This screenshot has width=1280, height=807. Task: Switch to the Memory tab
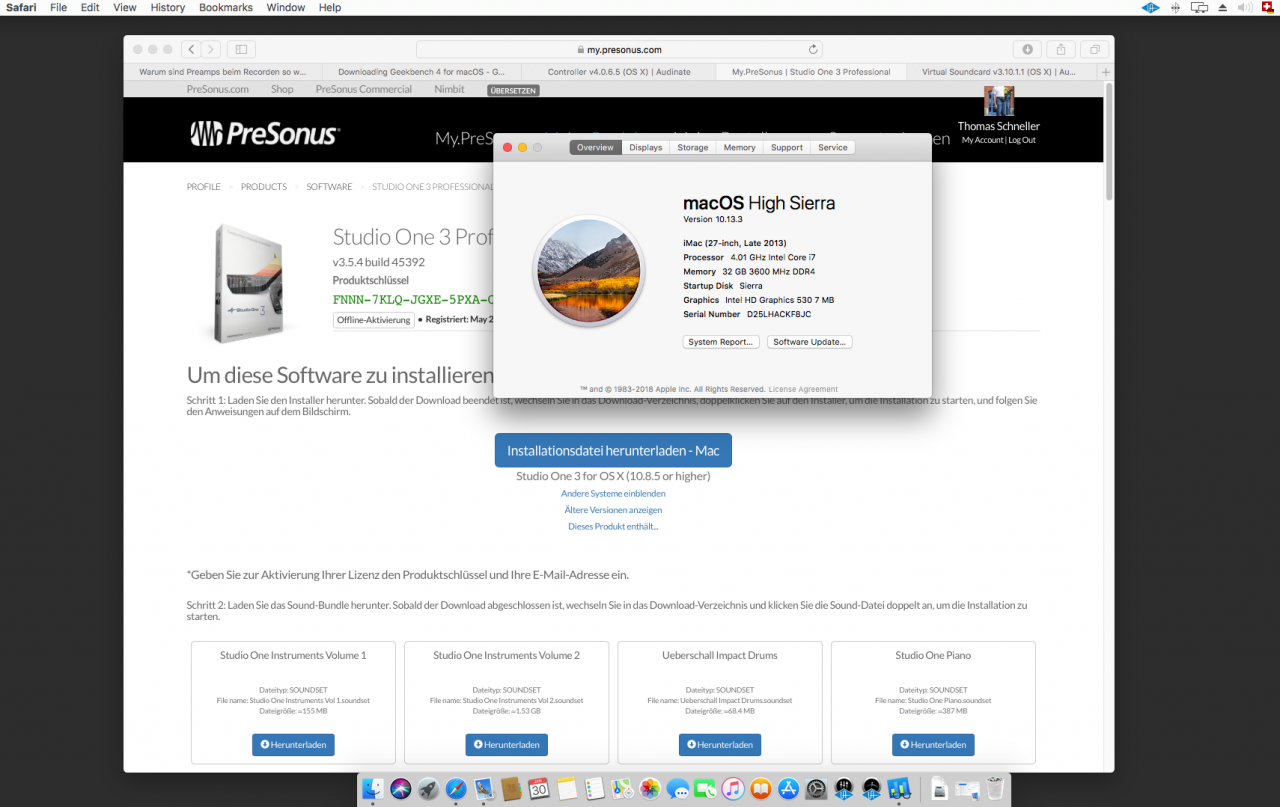coord(740,148)
